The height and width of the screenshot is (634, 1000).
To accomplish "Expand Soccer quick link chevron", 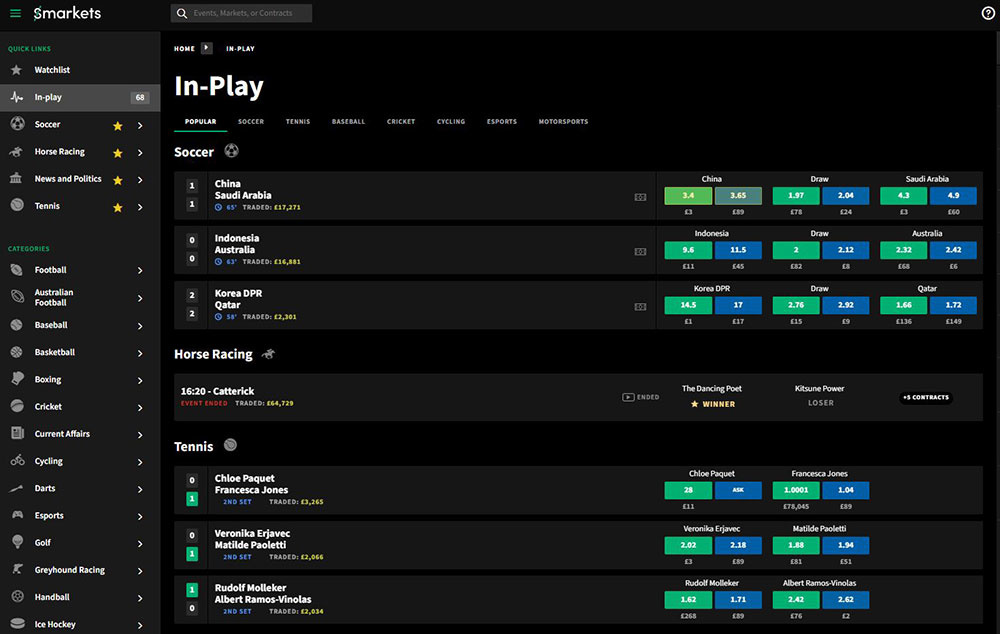I will click(140, 126).
